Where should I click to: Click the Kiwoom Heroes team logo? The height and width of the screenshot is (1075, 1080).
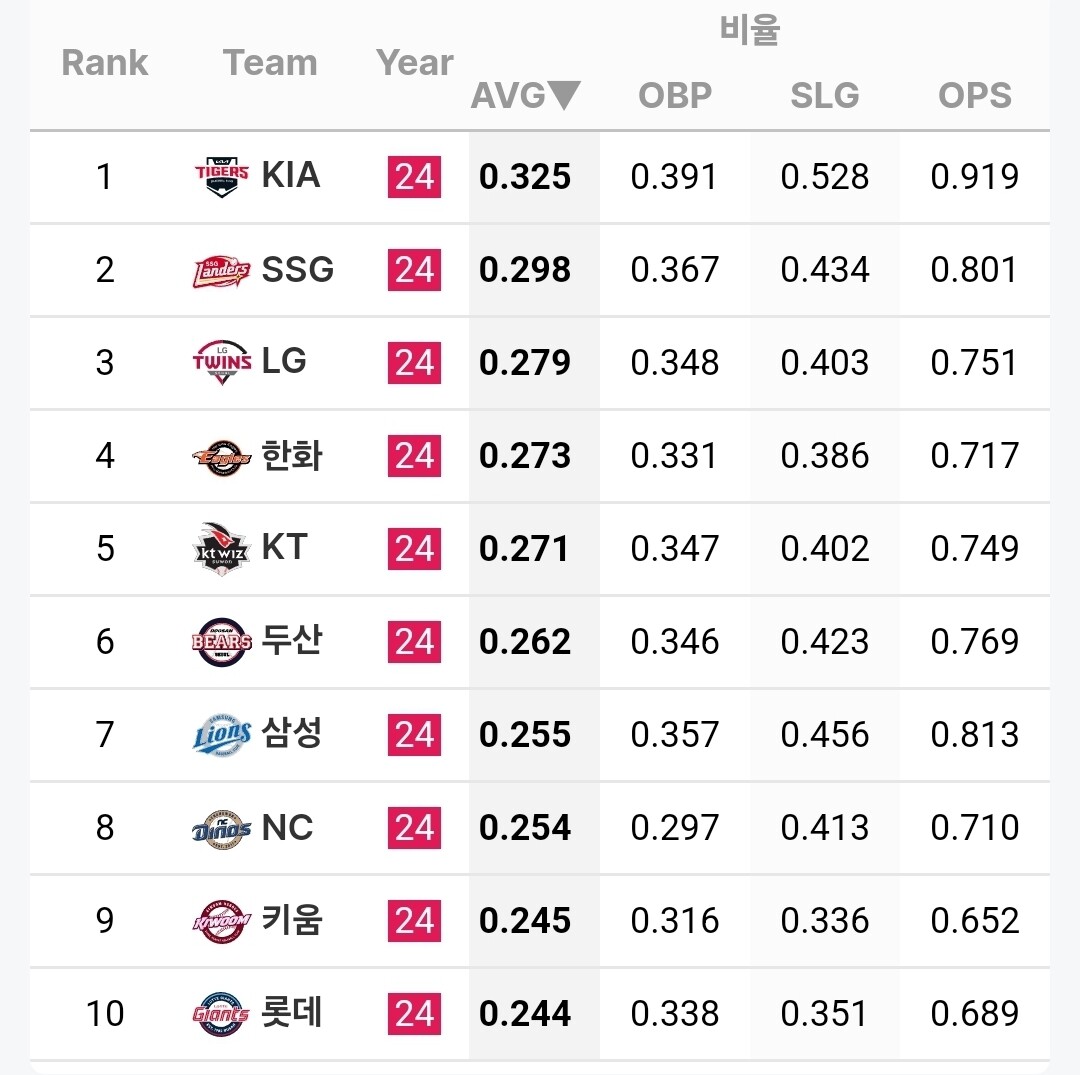(221, 921)
